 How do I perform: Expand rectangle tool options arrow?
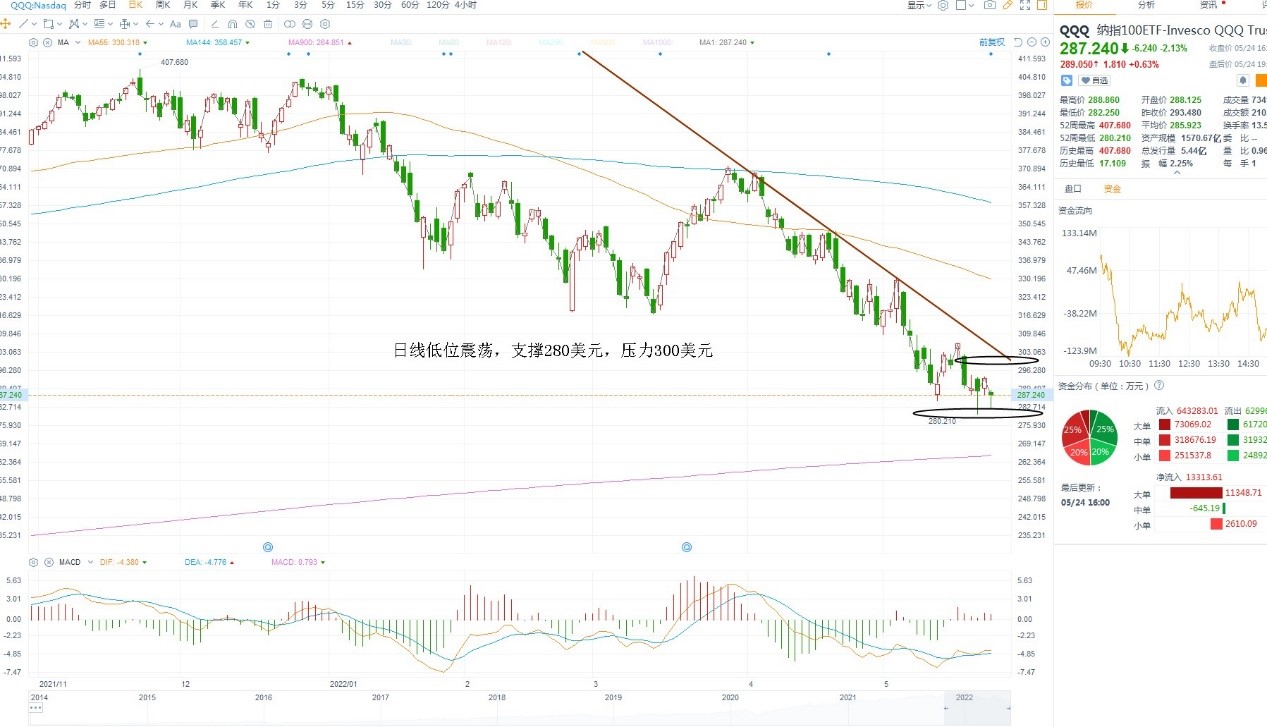click(60, 24)
